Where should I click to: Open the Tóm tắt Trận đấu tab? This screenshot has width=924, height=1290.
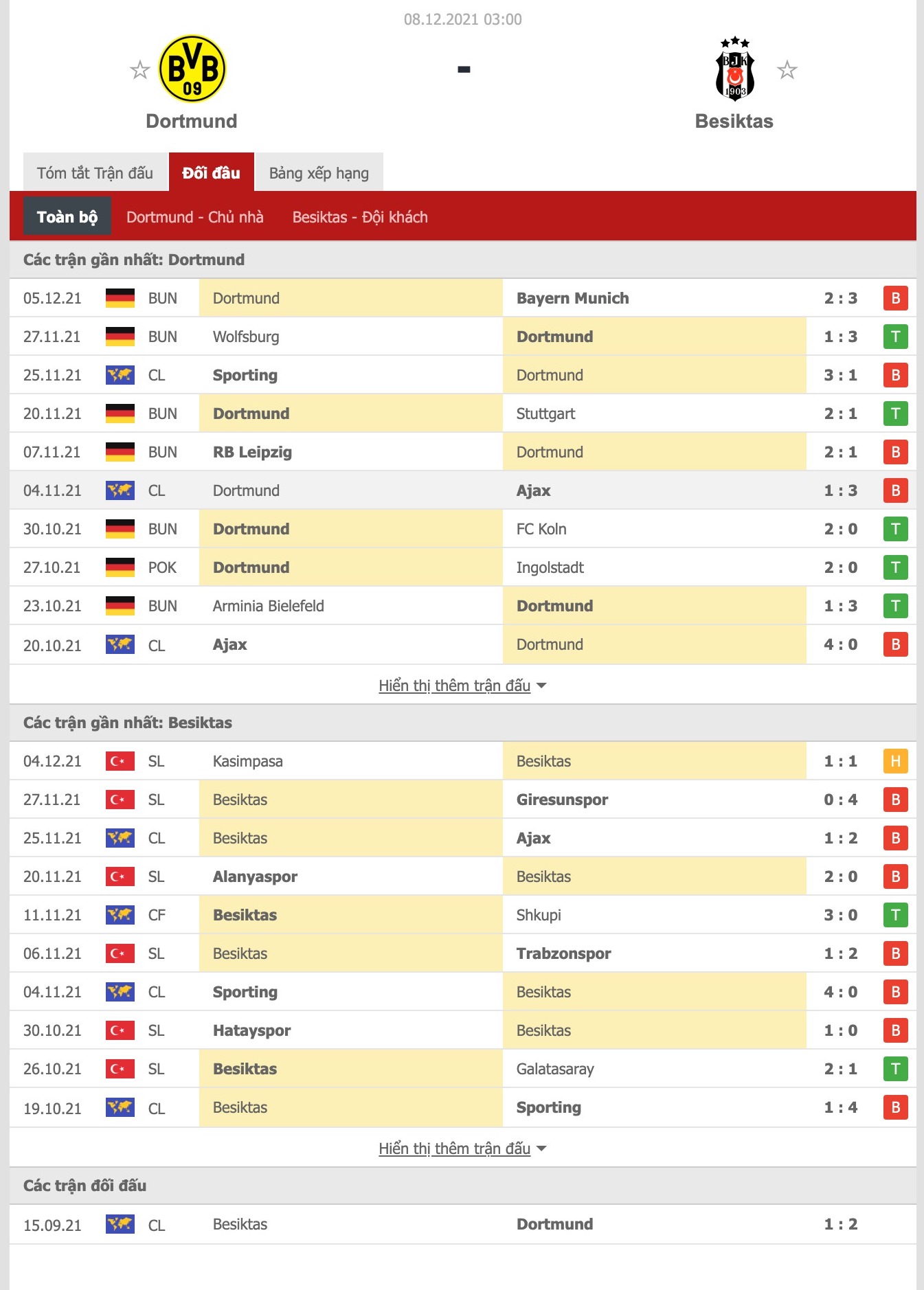pyautogui.click(x=95, y=172)
